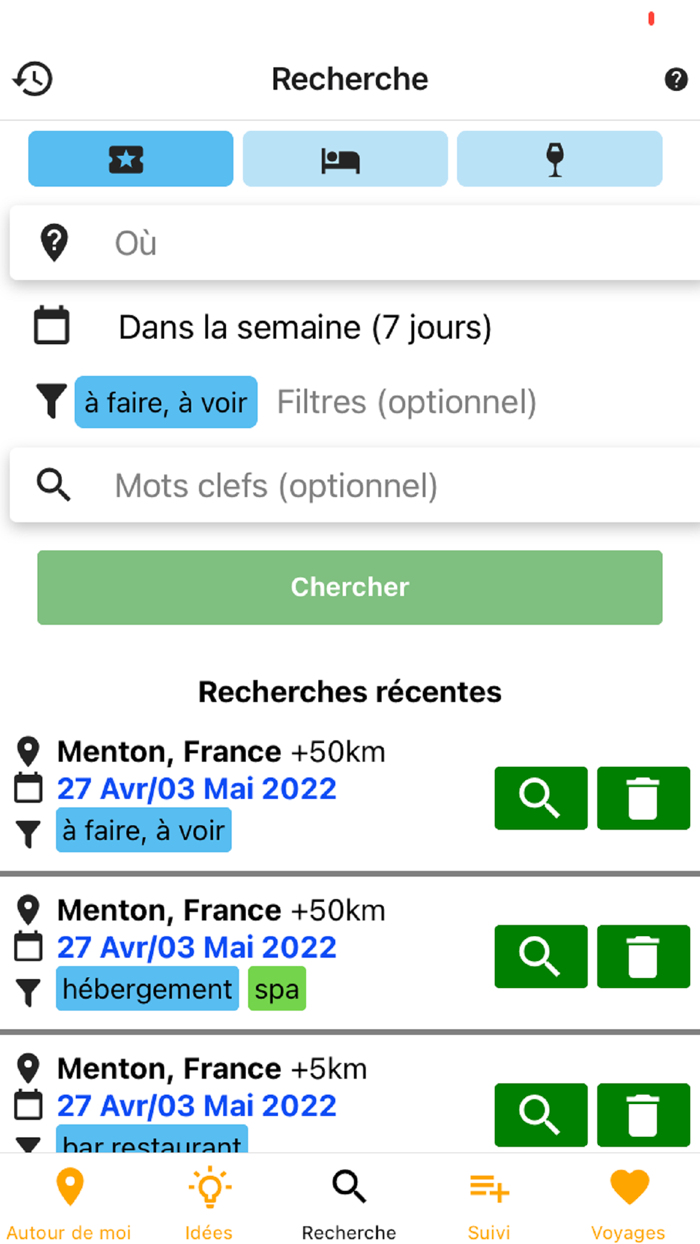Click the help question mark icon

coord(676,80)
